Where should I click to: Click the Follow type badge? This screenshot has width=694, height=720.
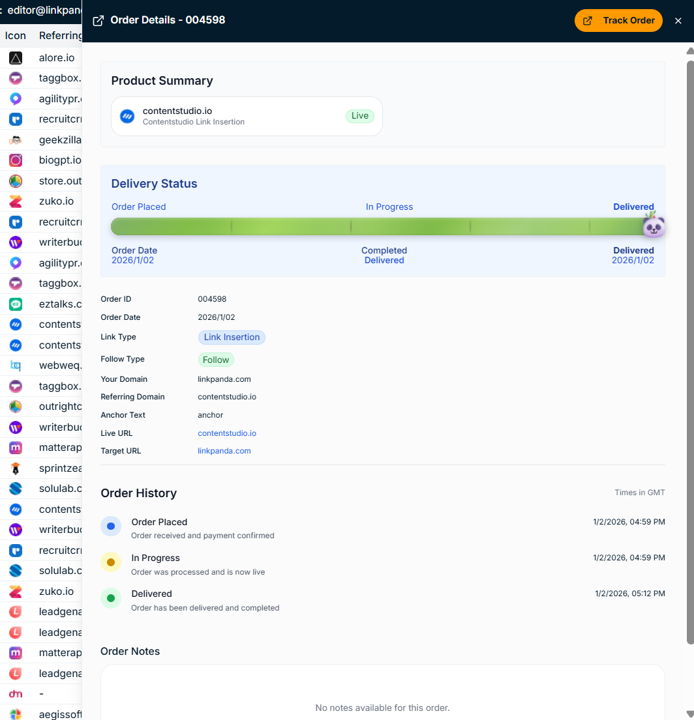(x=216, y=360)
